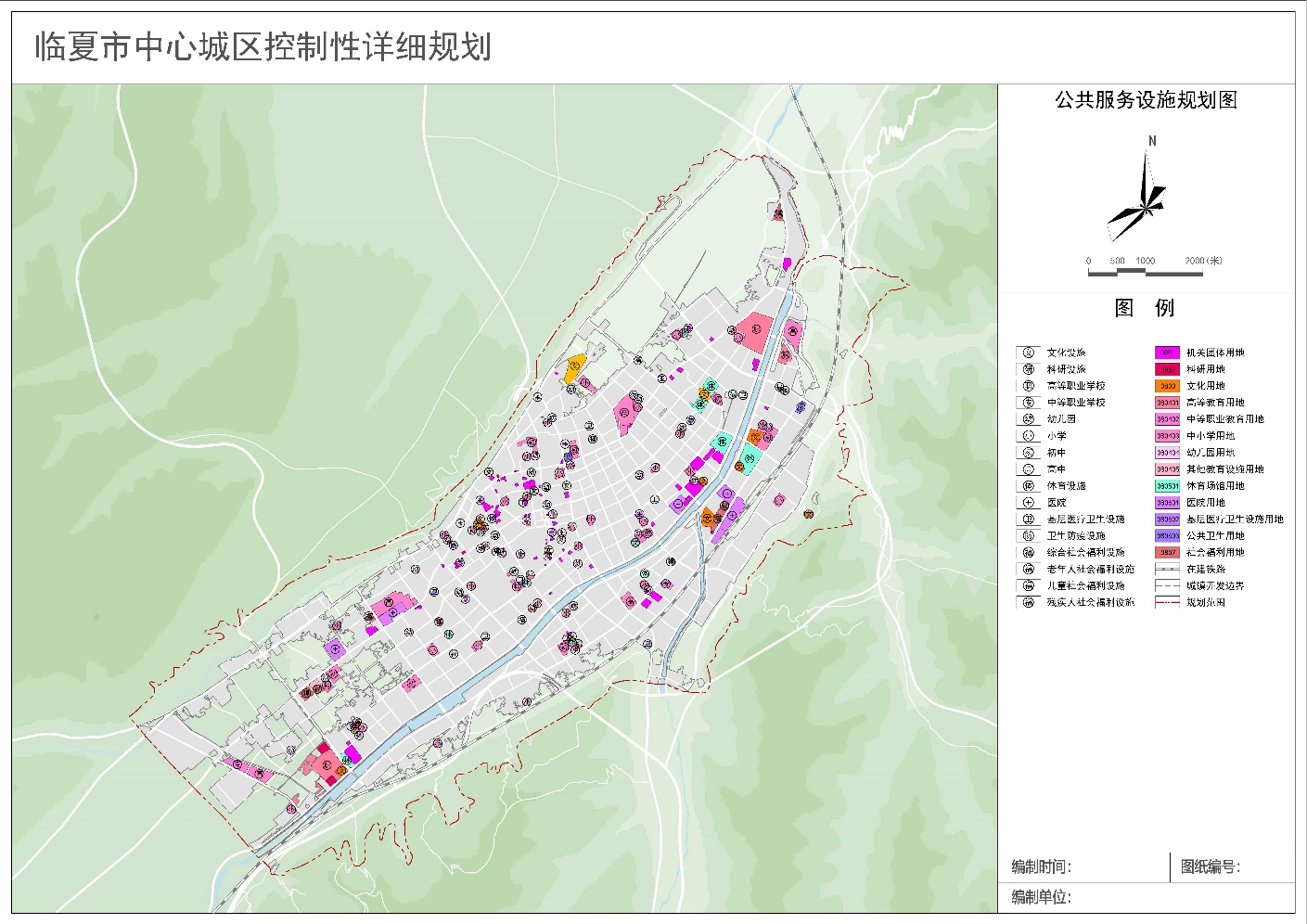Click the 科研设施 legend symbol

(x=1028, y=369)
